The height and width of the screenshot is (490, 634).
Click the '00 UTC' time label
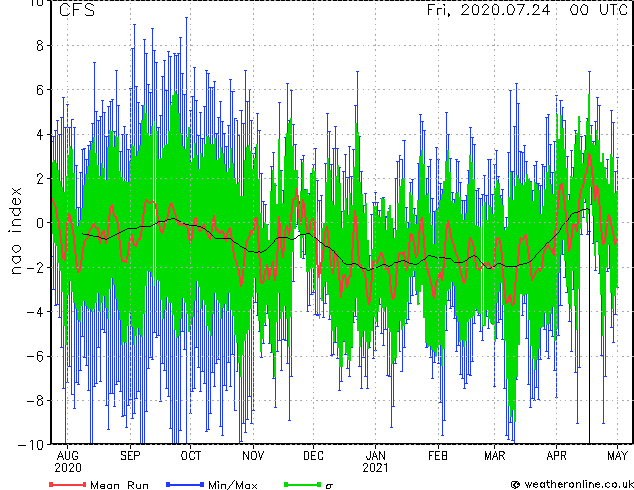coord(598,10)
